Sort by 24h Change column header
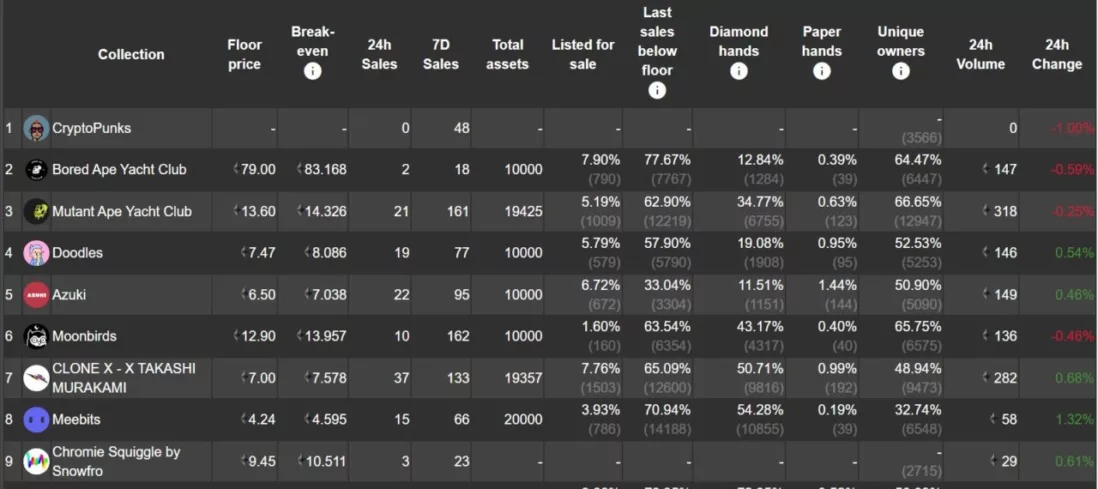 click(1057, 55)
